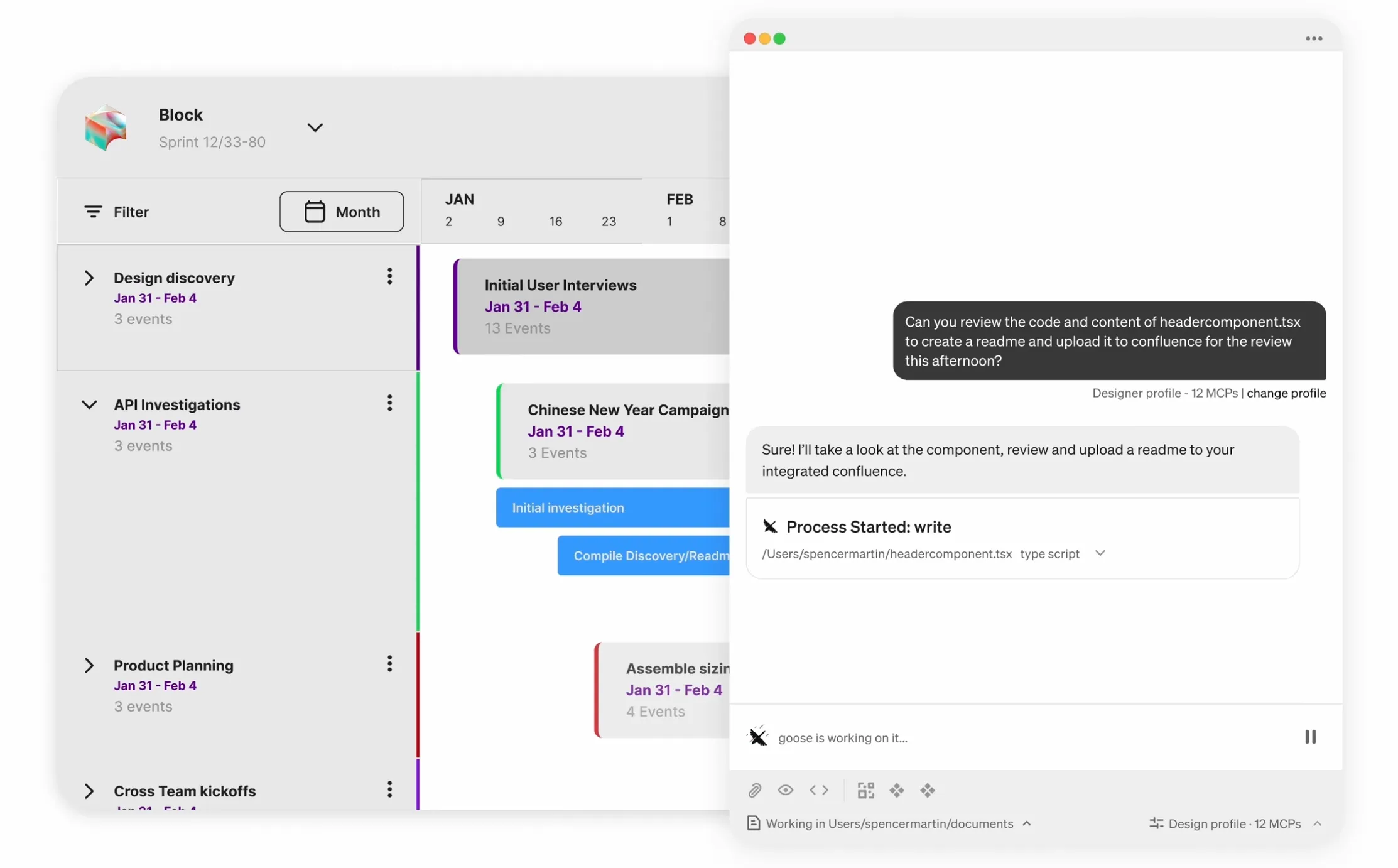Collapse the API Investigations group

click(x=89, y=404)
